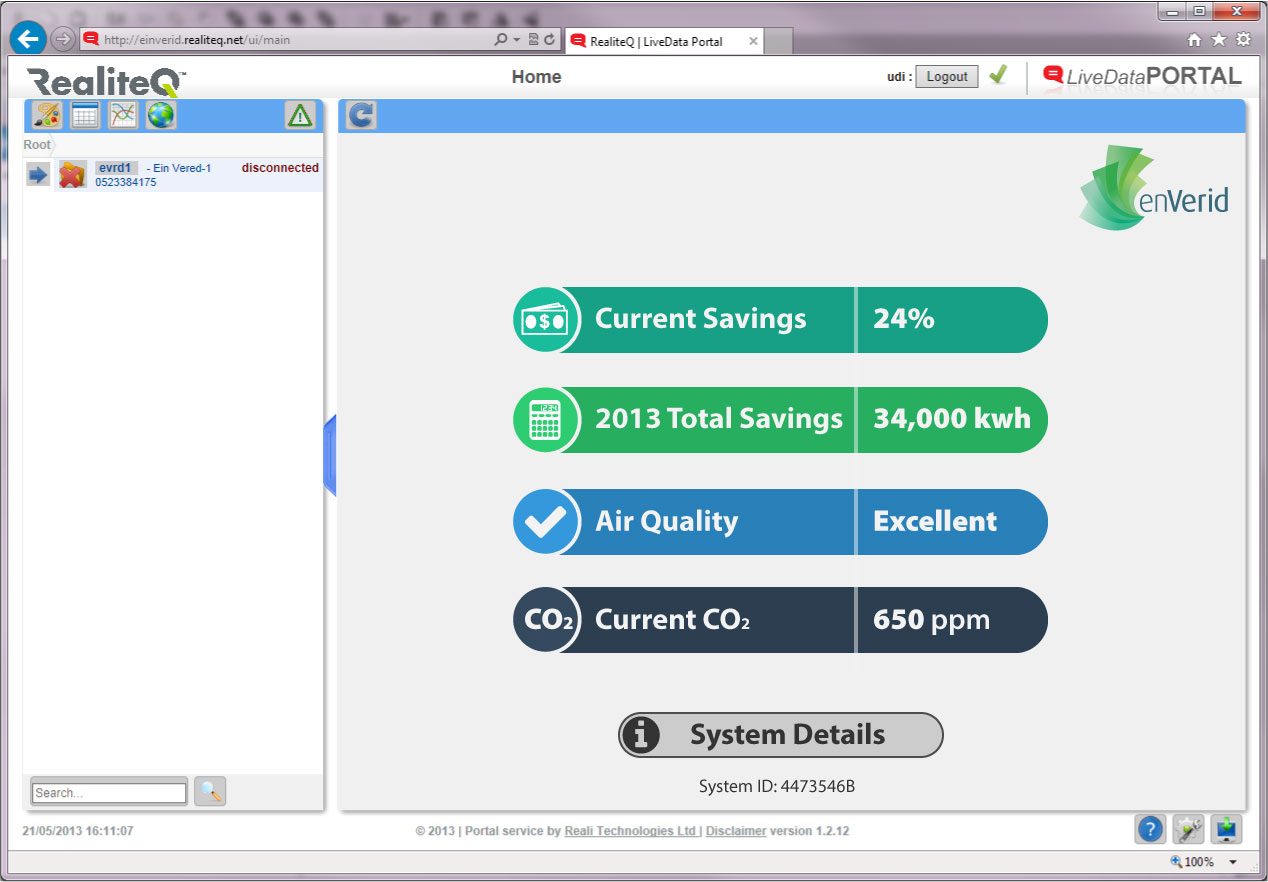Click the System ID: 4473546B text
Image resolution: width=1268 pixels, height=882 pixels.
[x=777, y=786]
